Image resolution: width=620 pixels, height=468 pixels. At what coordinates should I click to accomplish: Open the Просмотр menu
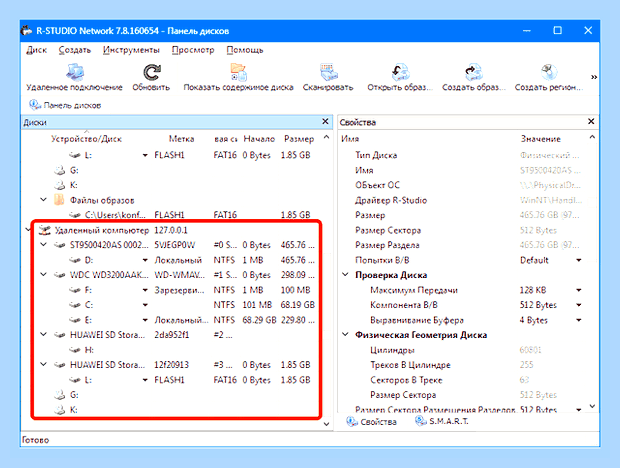point(193,50)
